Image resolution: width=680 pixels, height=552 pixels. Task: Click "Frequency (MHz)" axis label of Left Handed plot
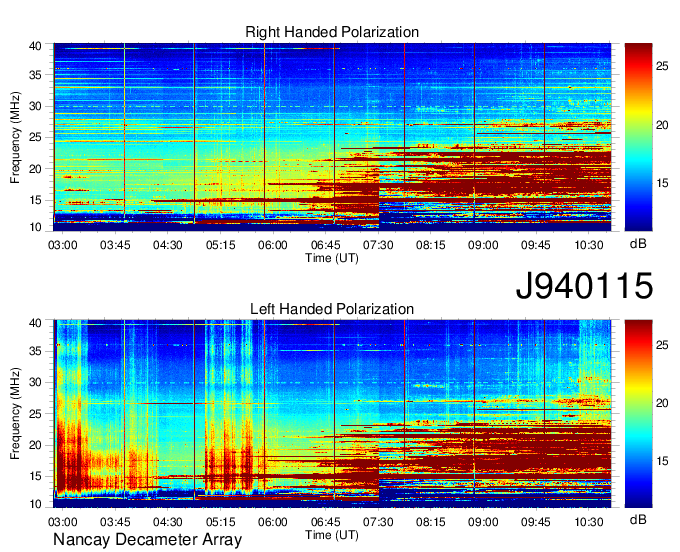pos(16,414)
